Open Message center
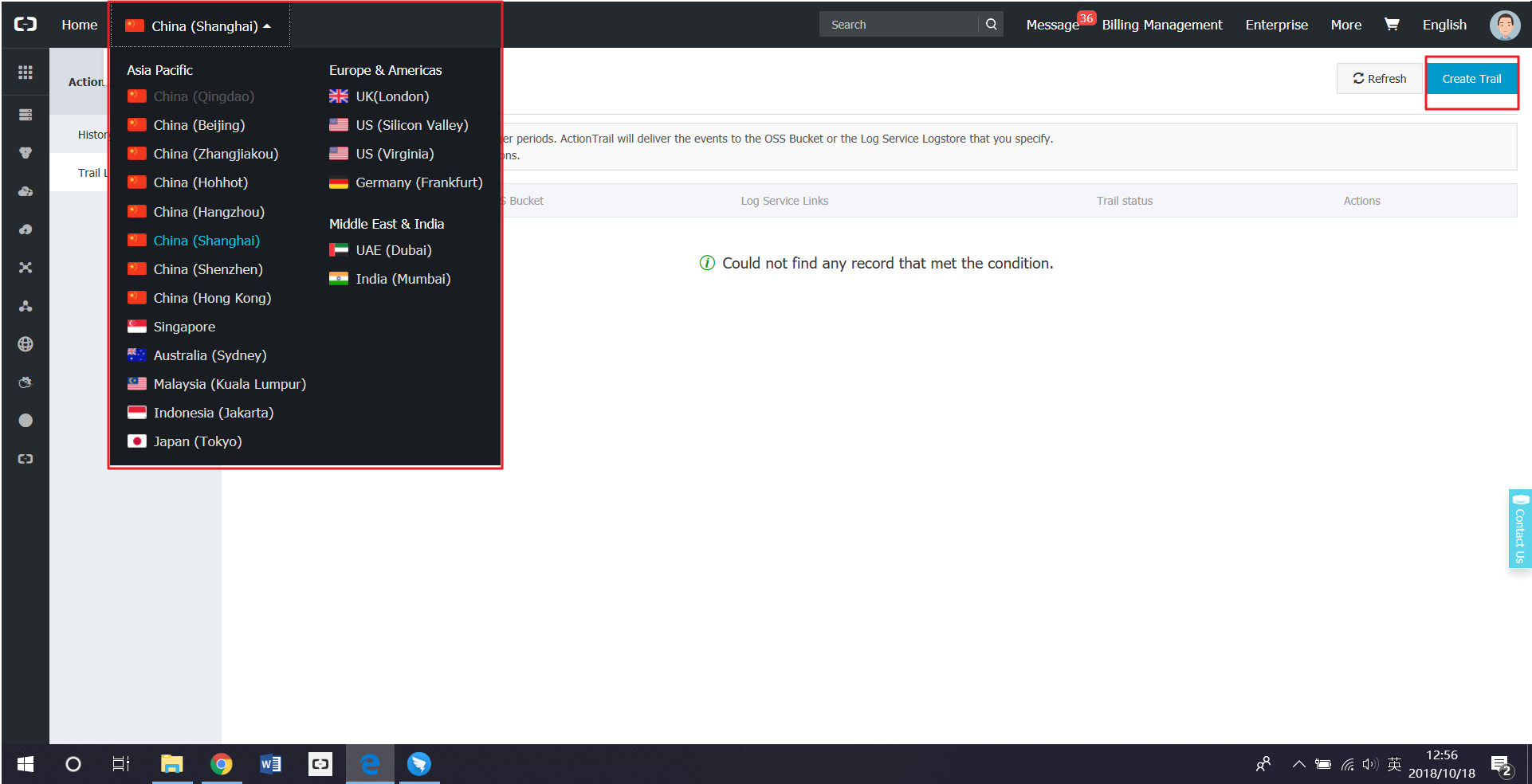This screenshot has height=784, width=1532. coord(1052,25)
